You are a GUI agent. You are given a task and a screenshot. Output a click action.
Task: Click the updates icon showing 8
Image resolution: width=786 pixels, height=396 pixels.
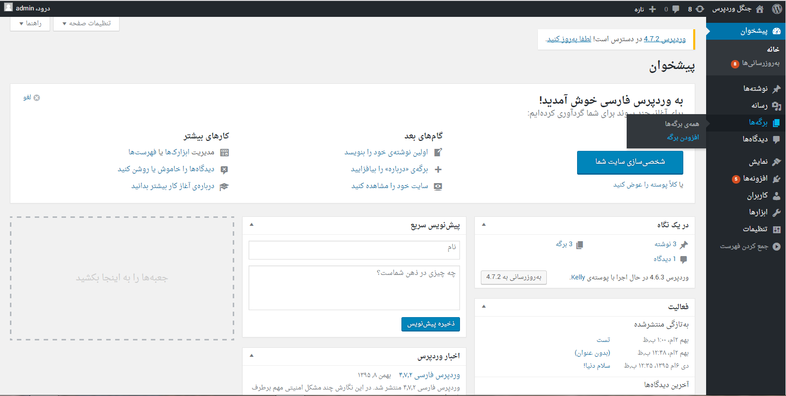coord(700,9)
